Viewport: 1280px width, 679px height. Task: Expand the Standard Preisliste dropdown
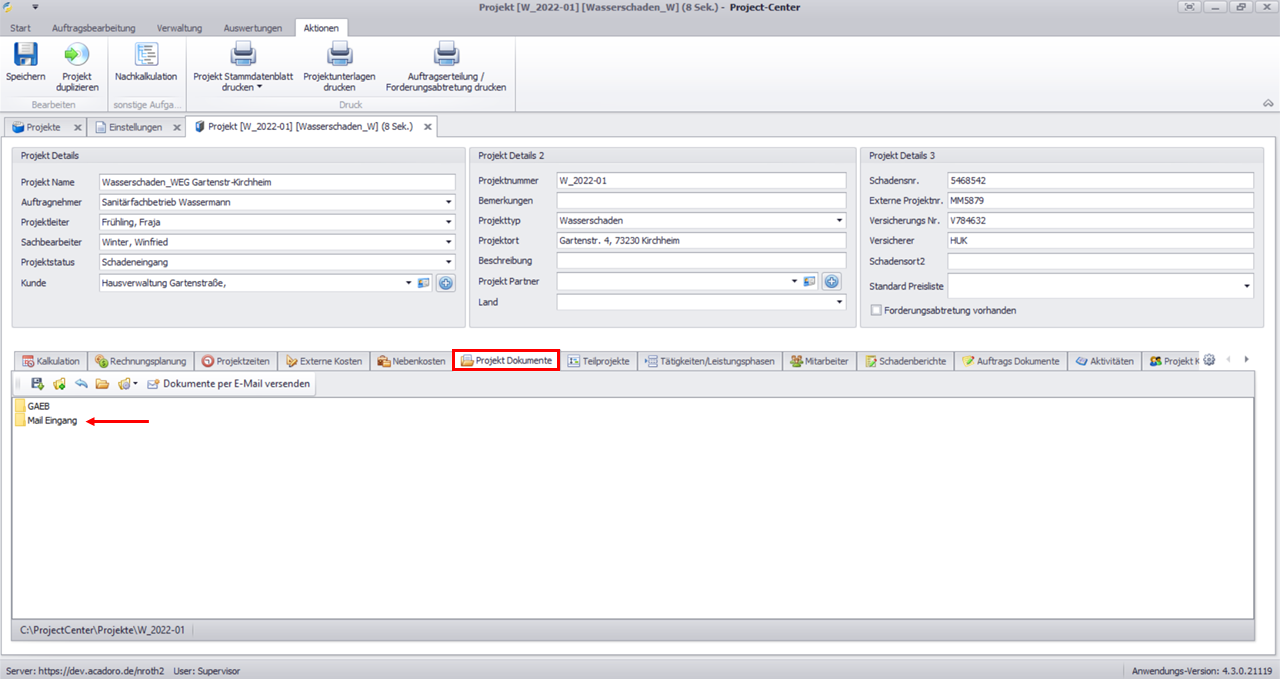pos(1247,286)
